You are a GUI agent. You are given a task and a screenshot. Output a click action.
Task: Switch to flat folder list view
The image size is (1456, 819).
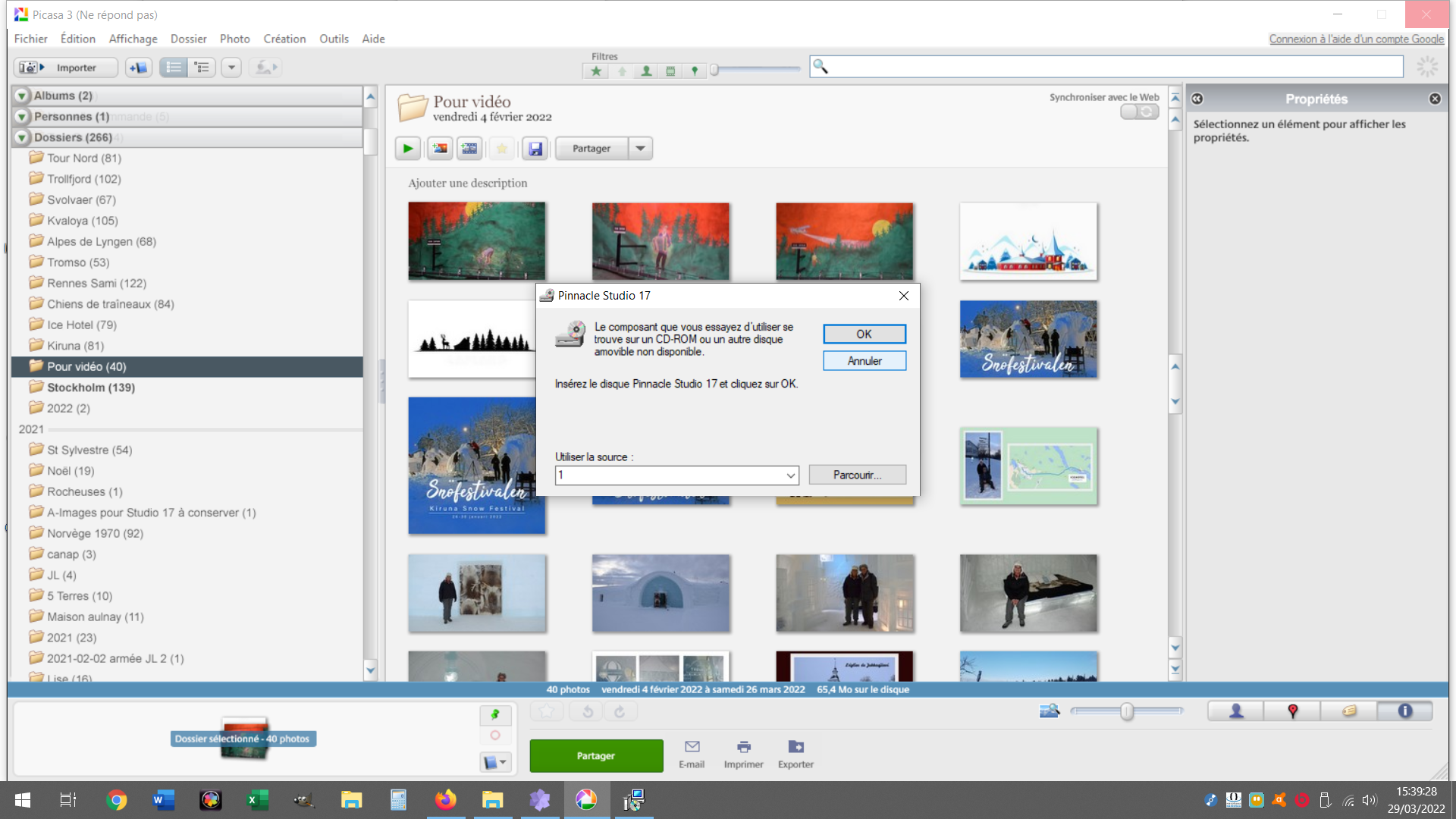point(174,67)
